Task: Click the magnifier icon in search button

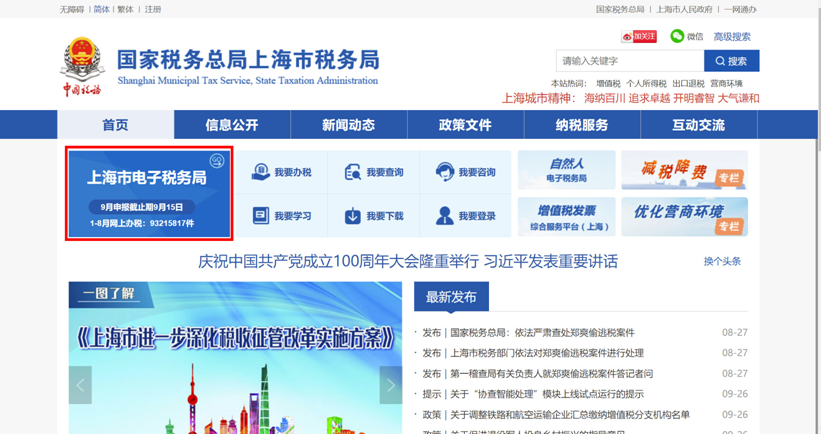Action: [720, 61]
